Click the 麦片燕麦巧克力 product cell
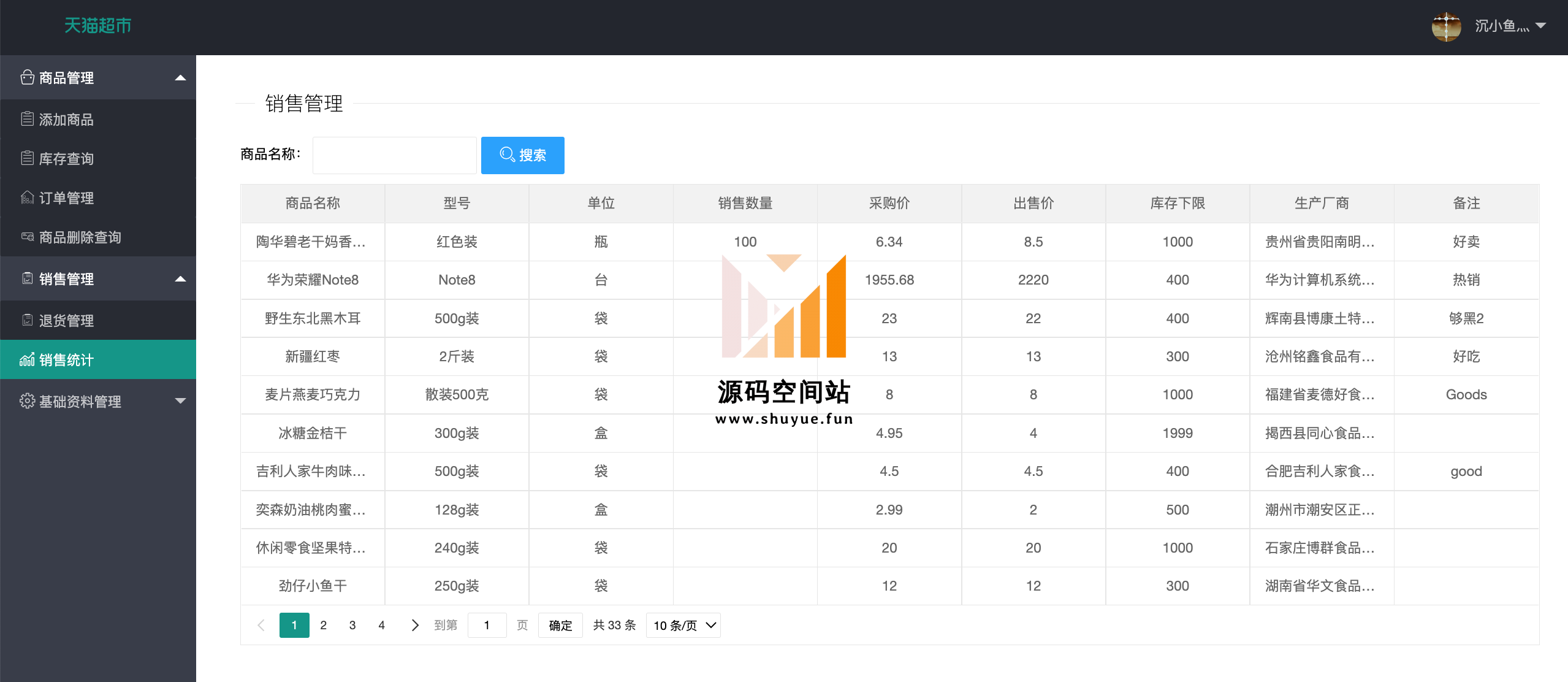This screenshot has width=1568, height=682. coord(313,394)
